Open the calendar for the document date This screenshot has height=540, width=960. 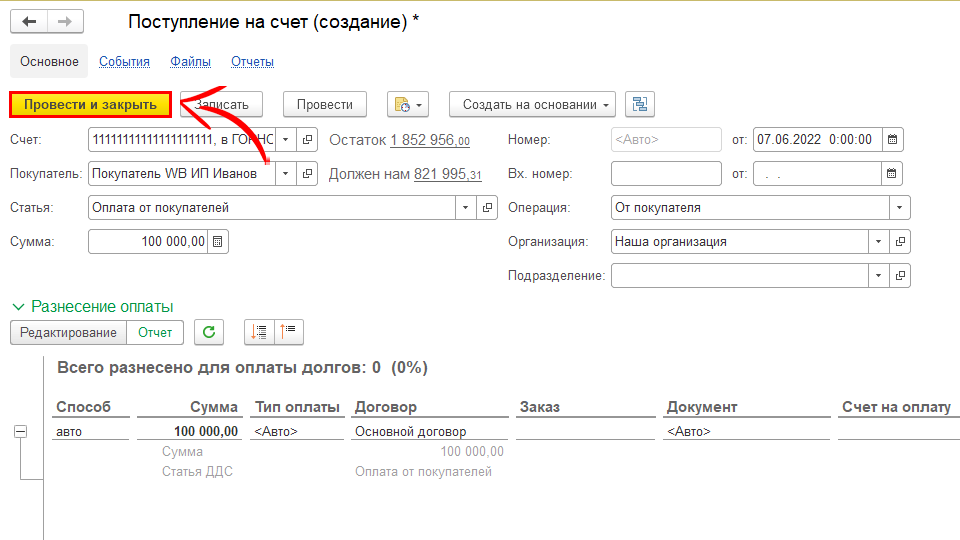coord(893,139)
